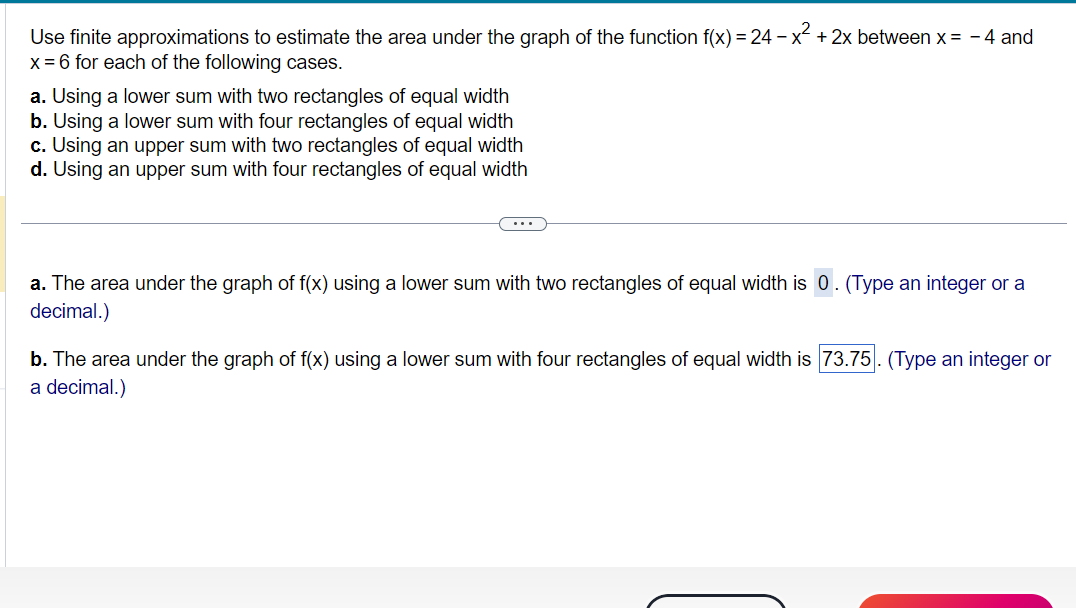This screenshot has height=608, width=1076.
Task: Collapse the answer section using the ellipsis control
Action: pos(523,223)
